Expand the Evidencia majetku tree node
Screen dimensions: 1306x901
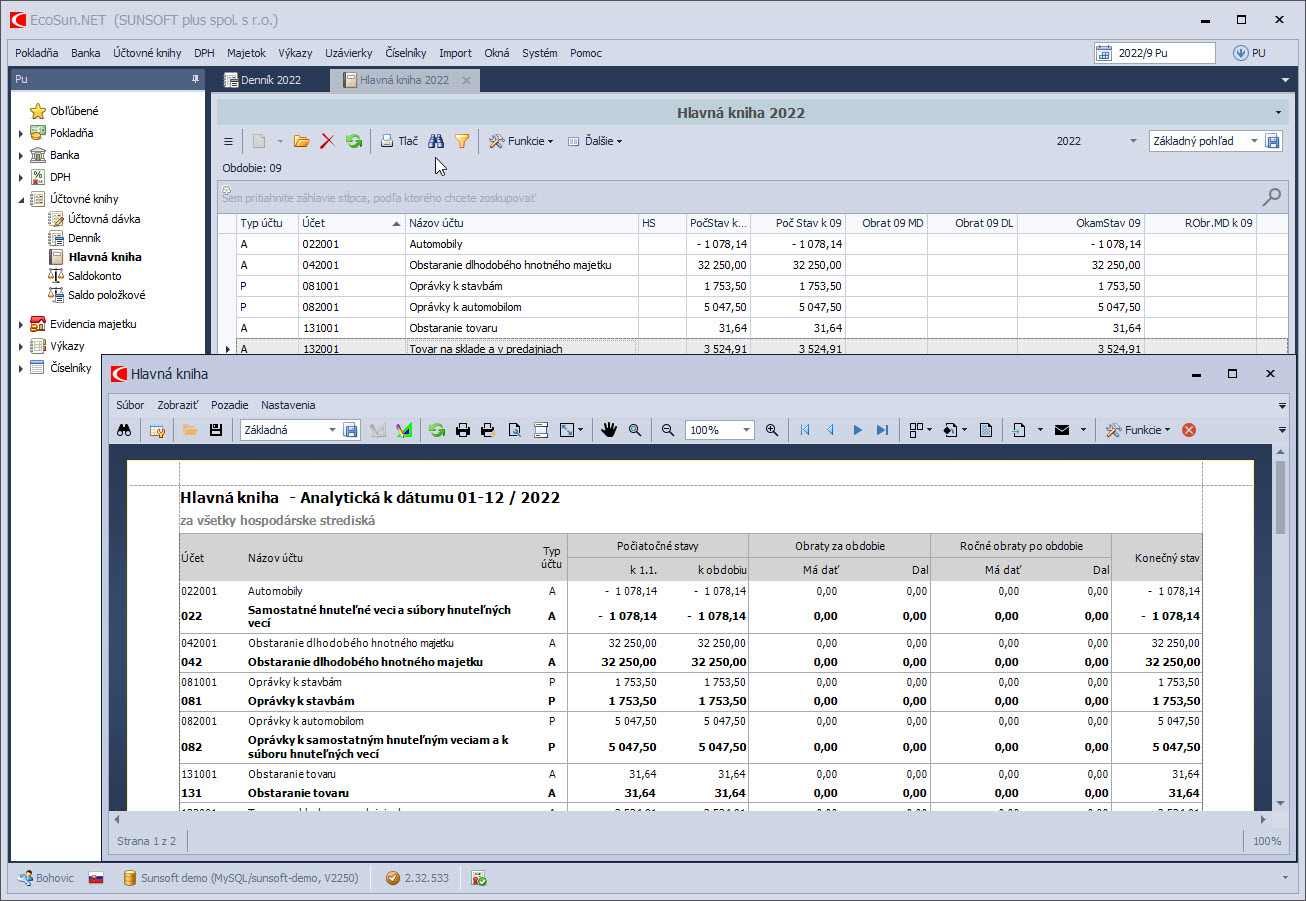tap(21, 324)
